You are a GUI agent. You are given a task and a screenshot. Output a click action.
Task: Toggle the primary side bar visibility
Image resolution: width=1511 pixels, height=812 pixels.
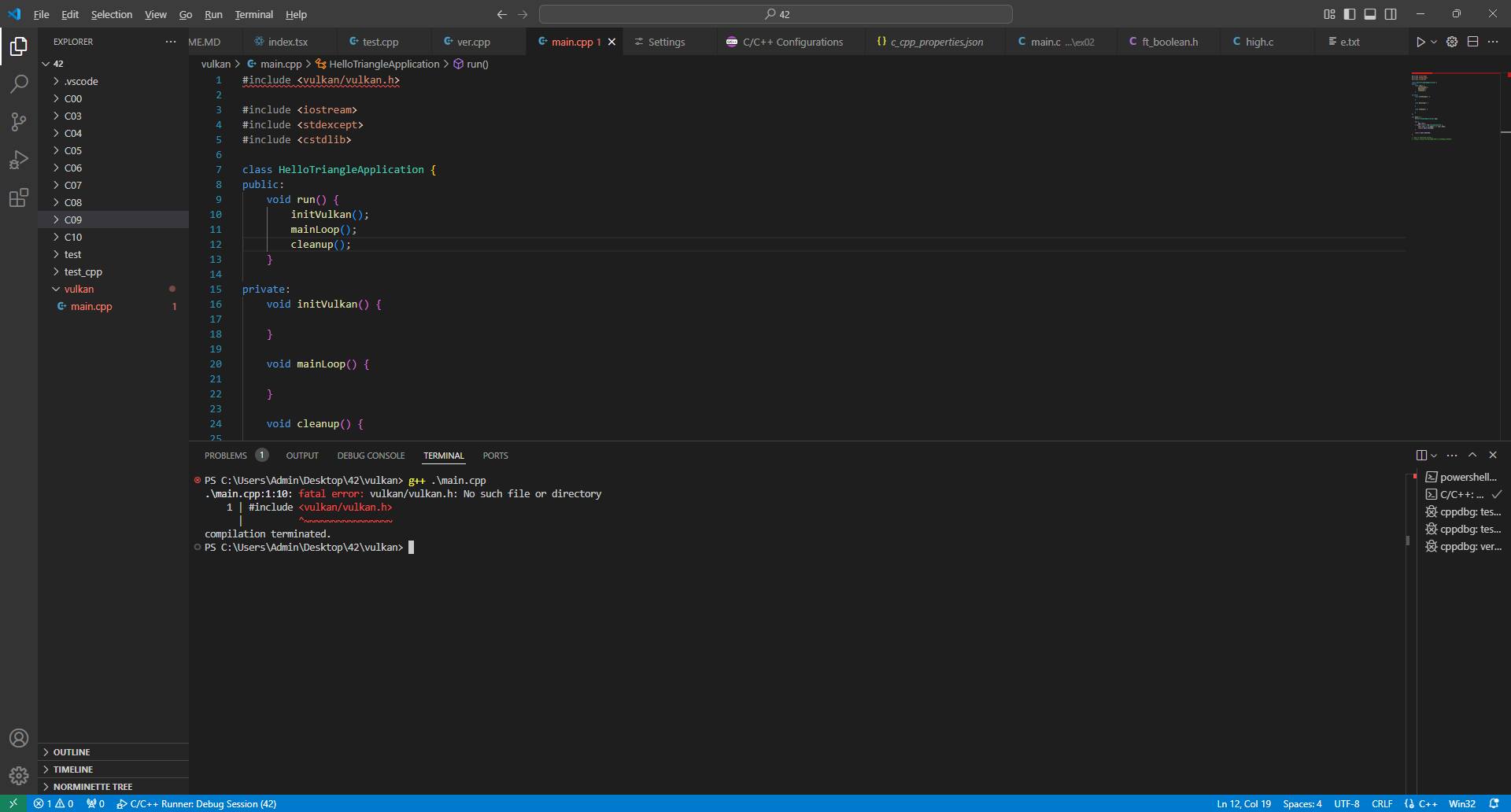(x=1350, y=14)
